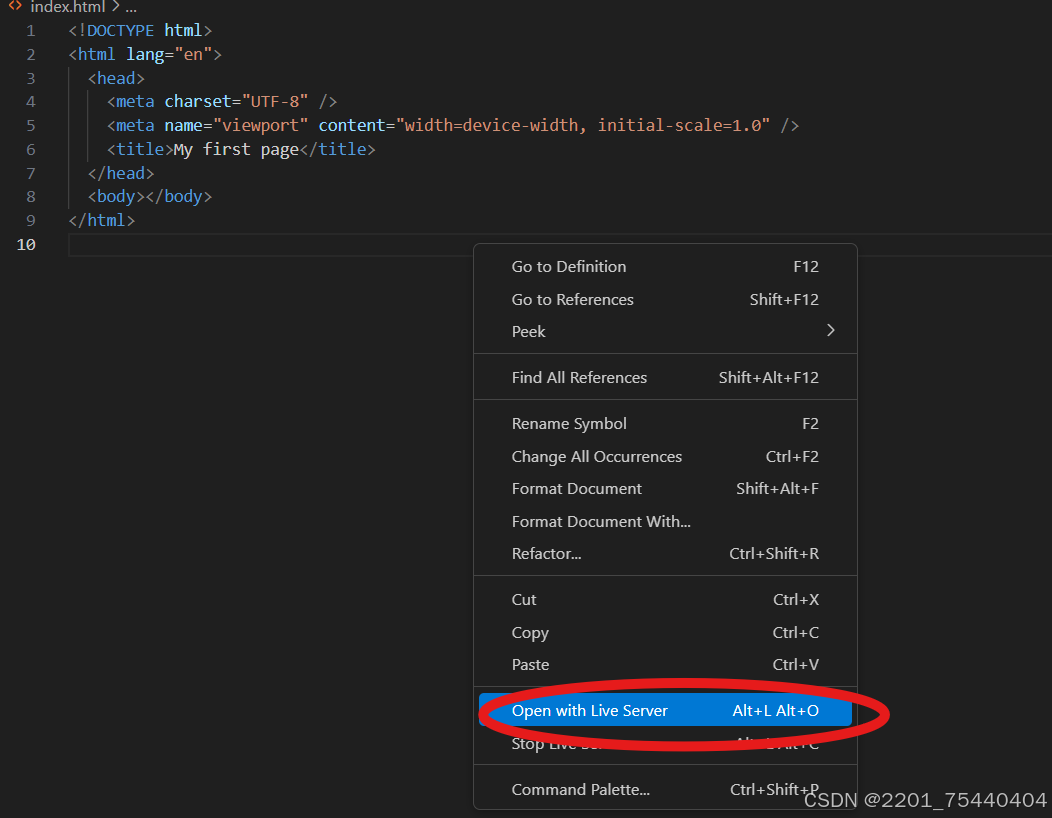Expand the Peek submenu

click(x=665, y=331)
